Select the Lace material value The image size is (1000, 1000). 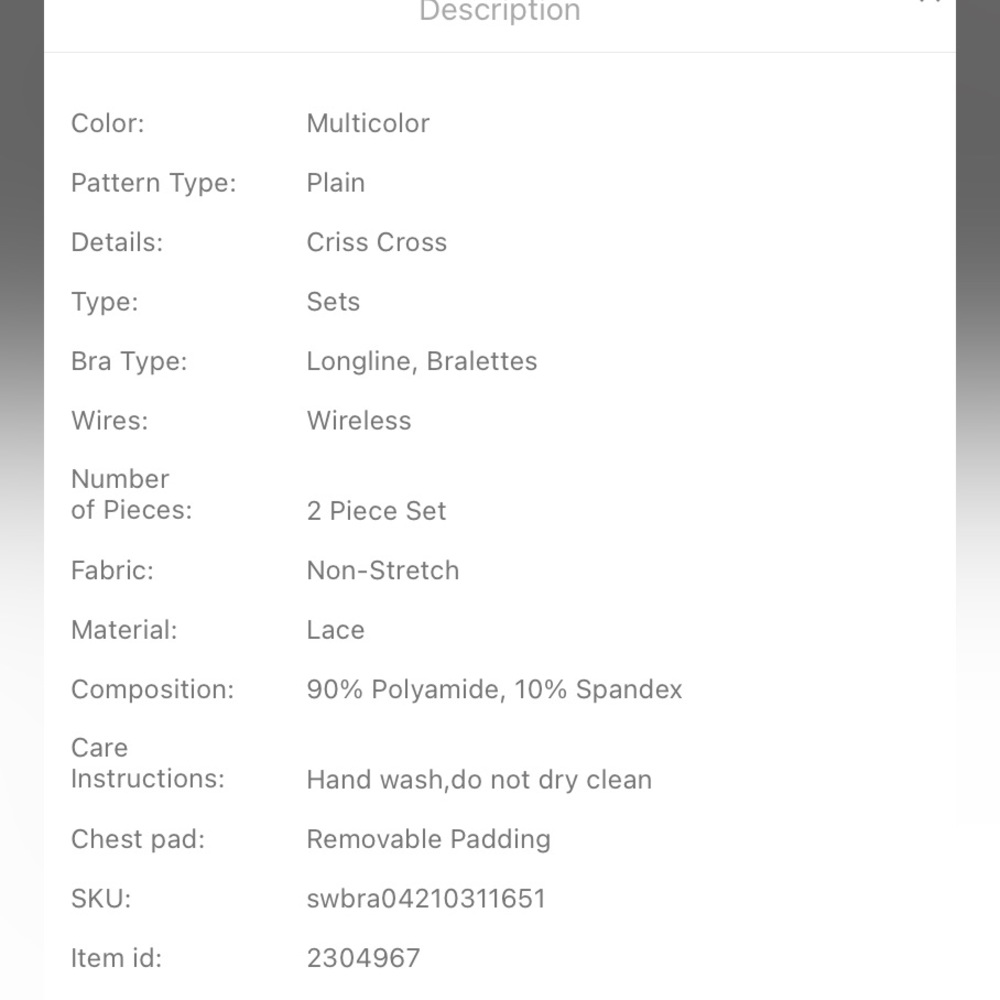pyautogui.click(x=335, y=630)
